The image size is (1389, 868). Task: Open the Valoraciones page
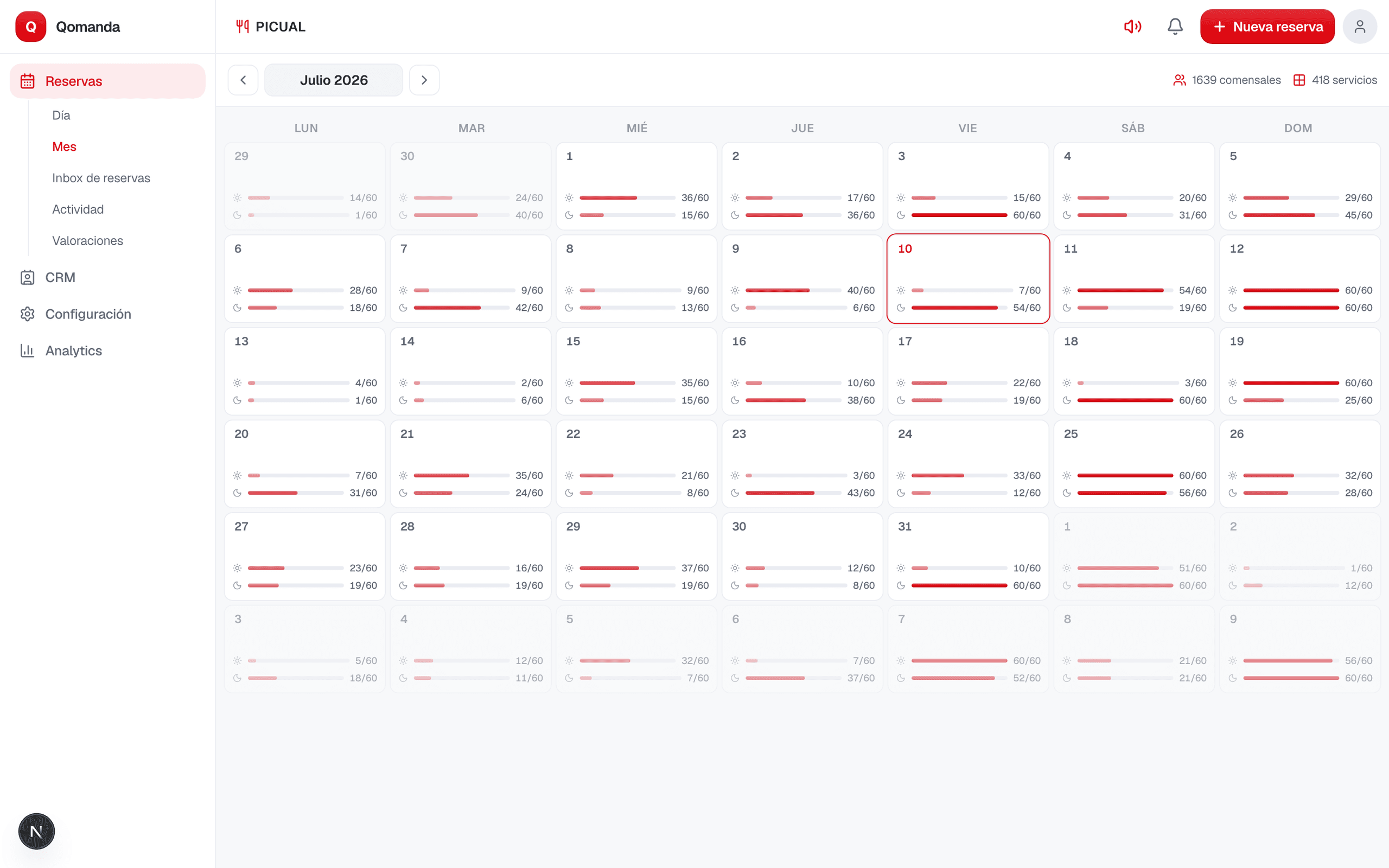tap(87, 240)
